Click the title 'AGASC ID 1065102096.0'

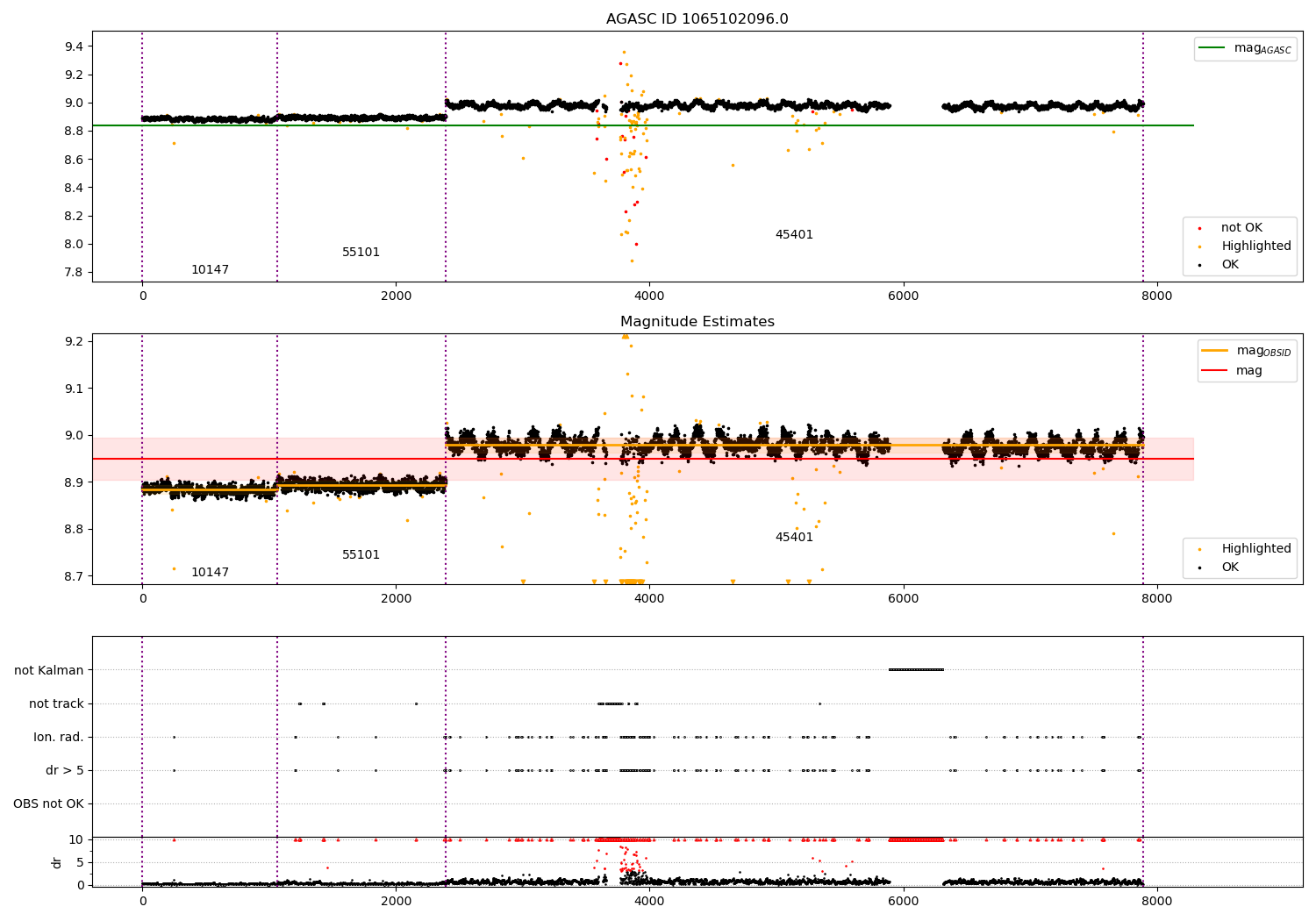697,19
